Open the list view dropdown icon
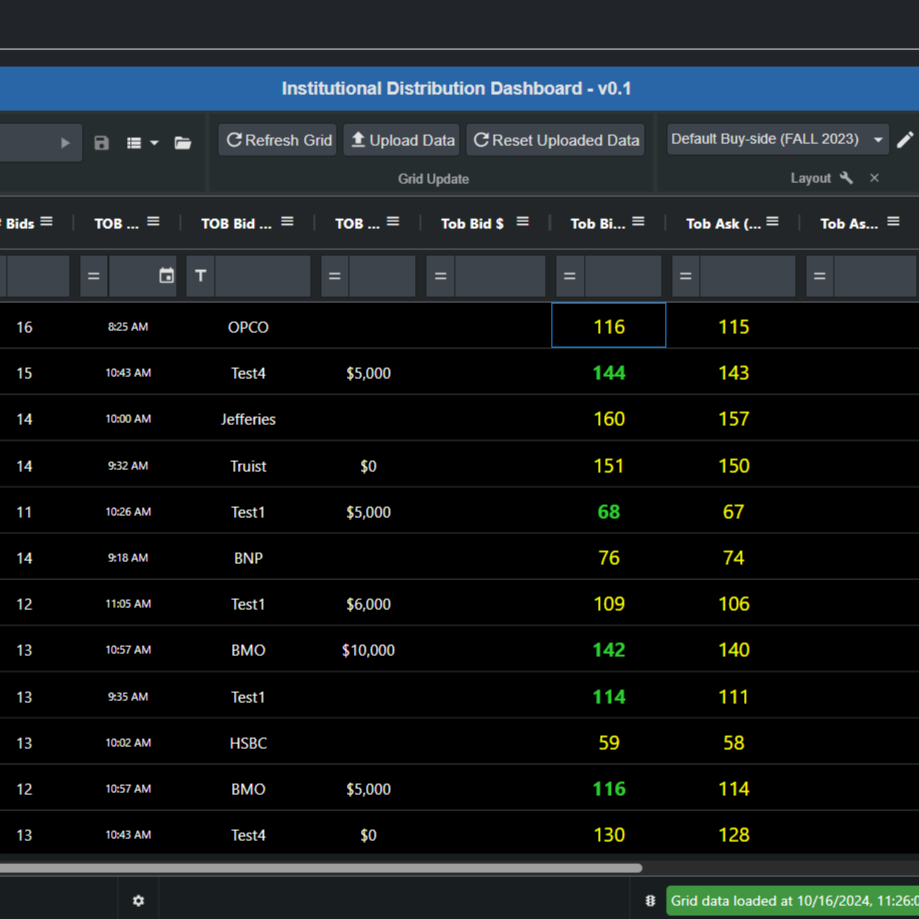Viewport: 919px width, 919px height. 142,142
